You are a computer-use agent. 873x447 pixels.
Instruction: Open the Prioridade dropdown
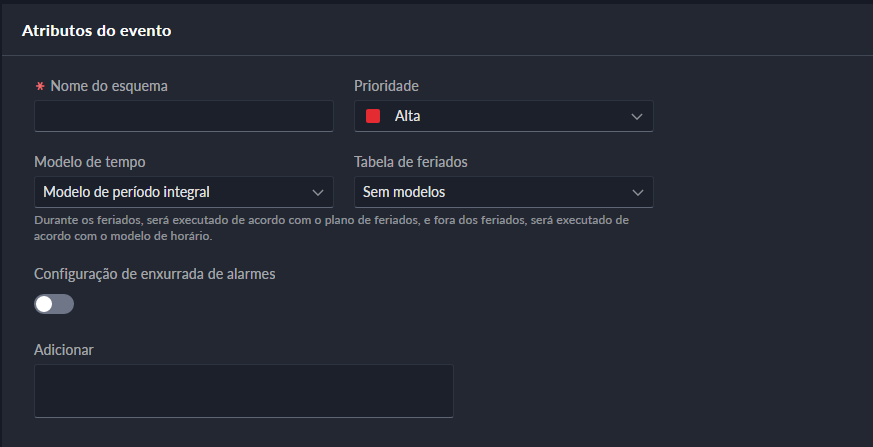coord(503,116)
